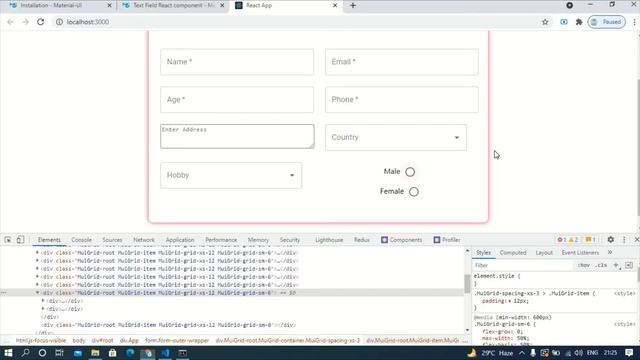Add a new style rule with plus icon
640x360 pixels.
pos(616,265)
